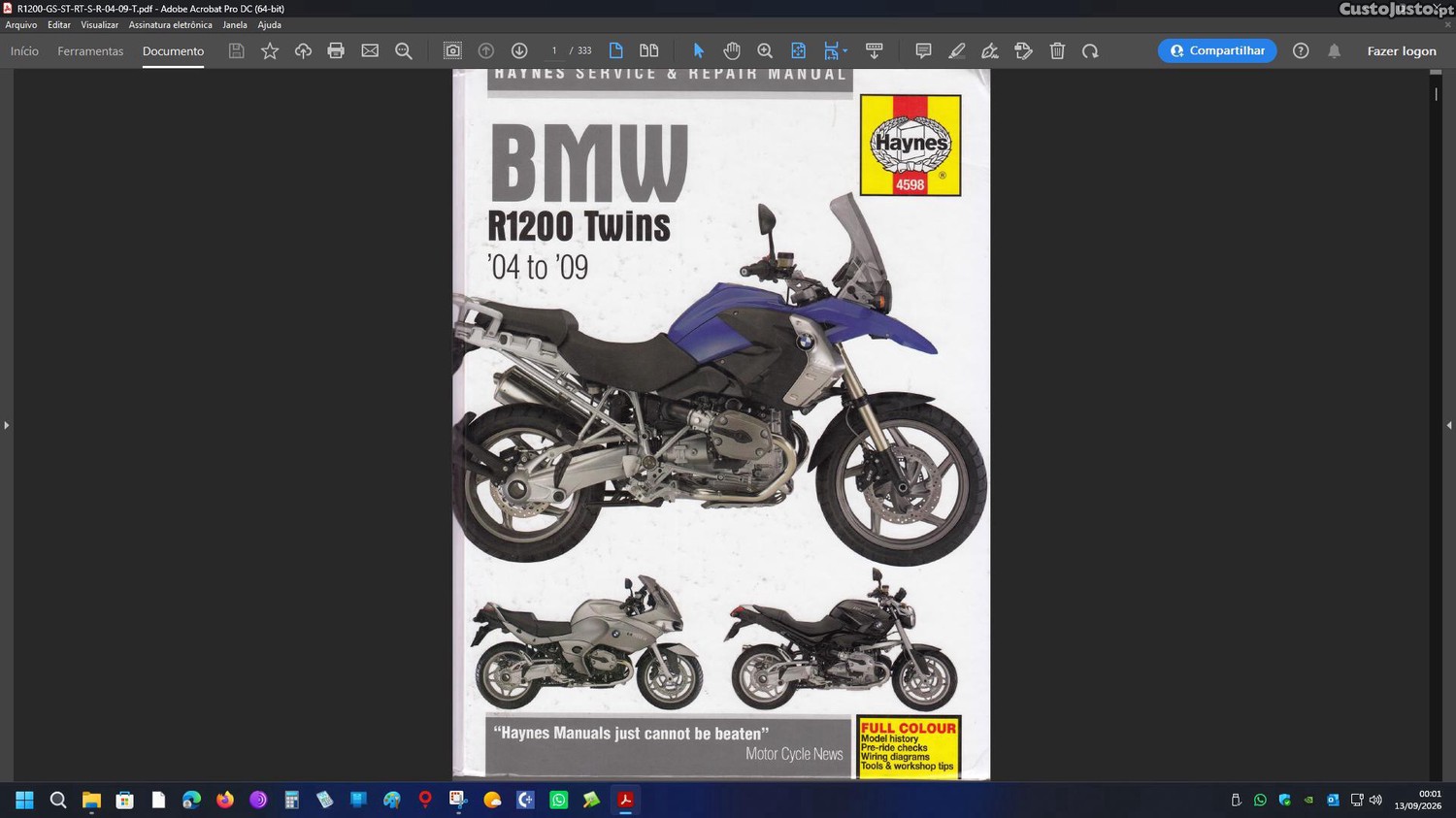Delete page using trash icon
This screenshot has height=818, width=1456.
point(1057,50)
